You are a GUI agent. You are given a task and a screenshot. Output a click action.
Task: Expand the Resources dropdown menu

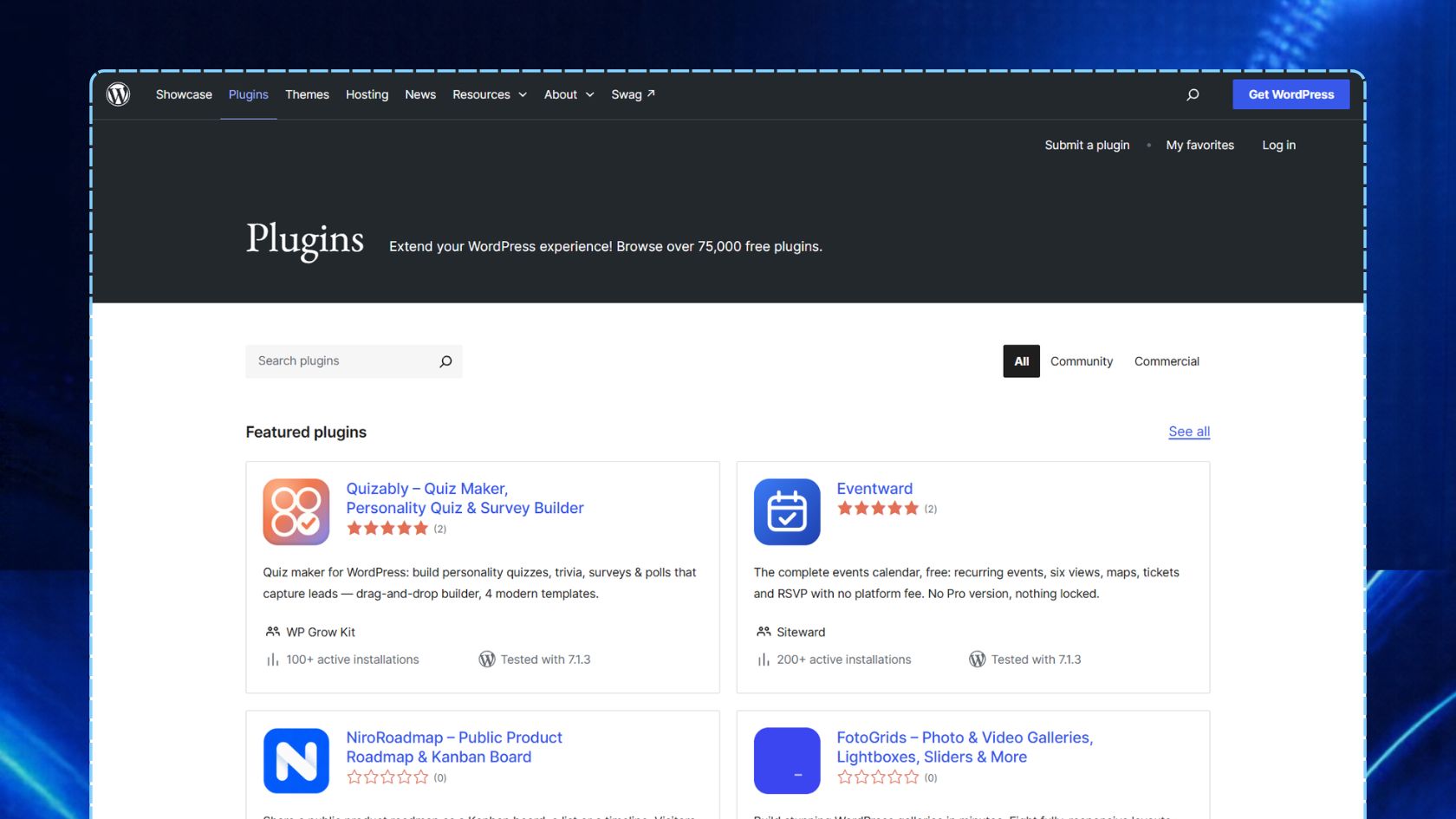[490, 94]
